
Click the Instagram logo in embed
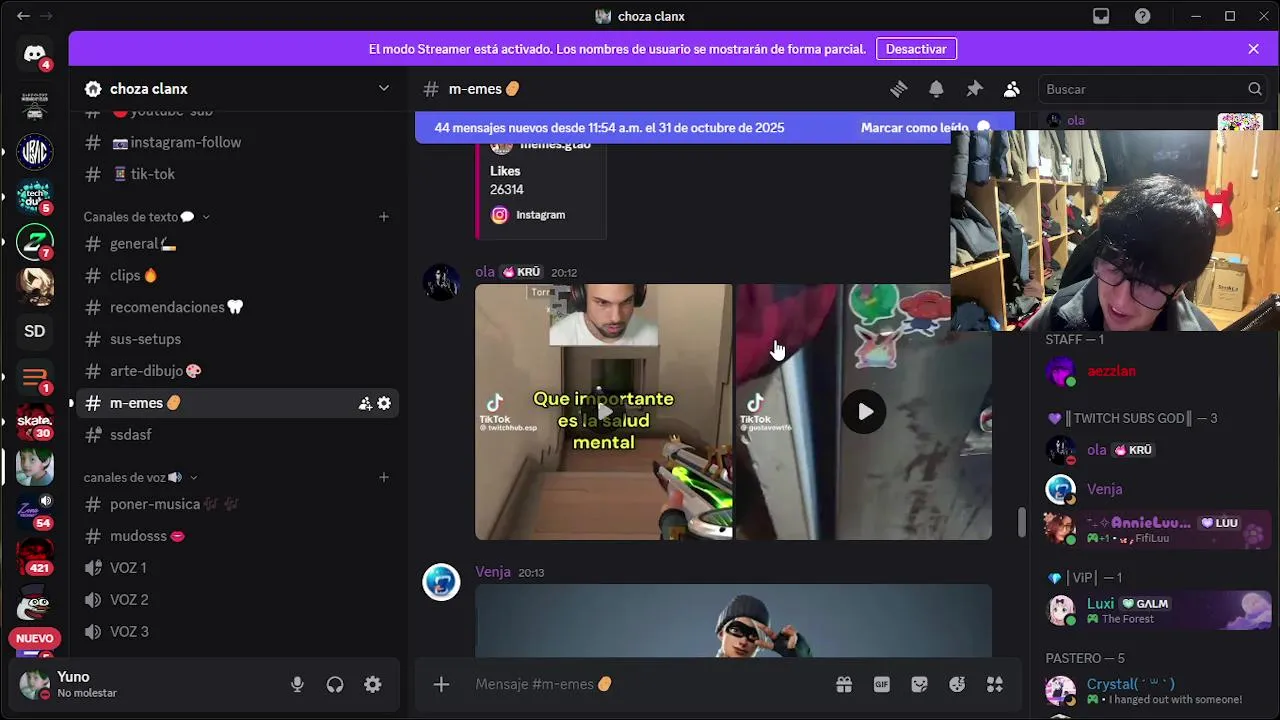tap(499, 215)
